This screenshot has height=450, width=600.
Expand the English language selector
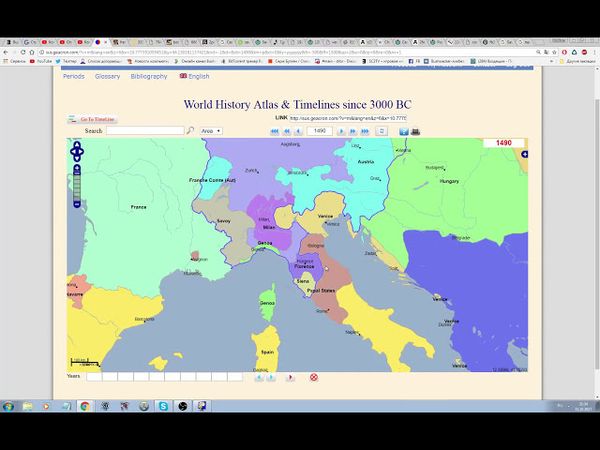coord(194,76)
